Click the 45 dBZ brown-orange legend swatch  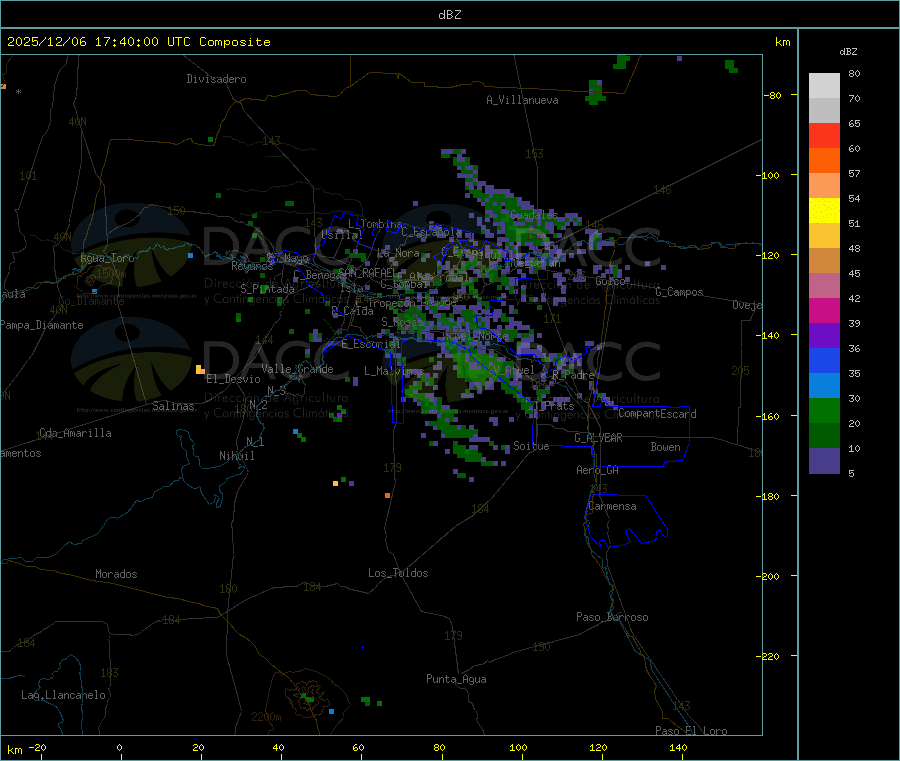click(824, 261)
